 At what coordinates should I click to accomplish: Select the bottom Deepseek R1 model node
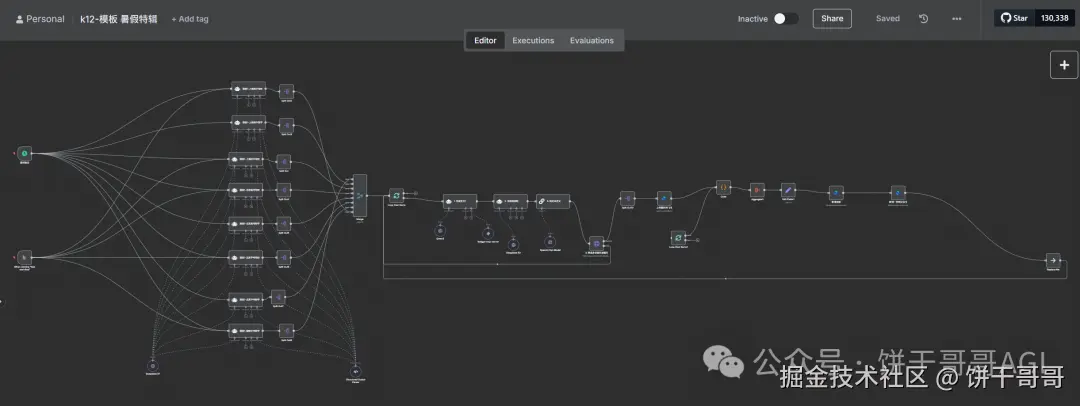(x=153, y=365)
